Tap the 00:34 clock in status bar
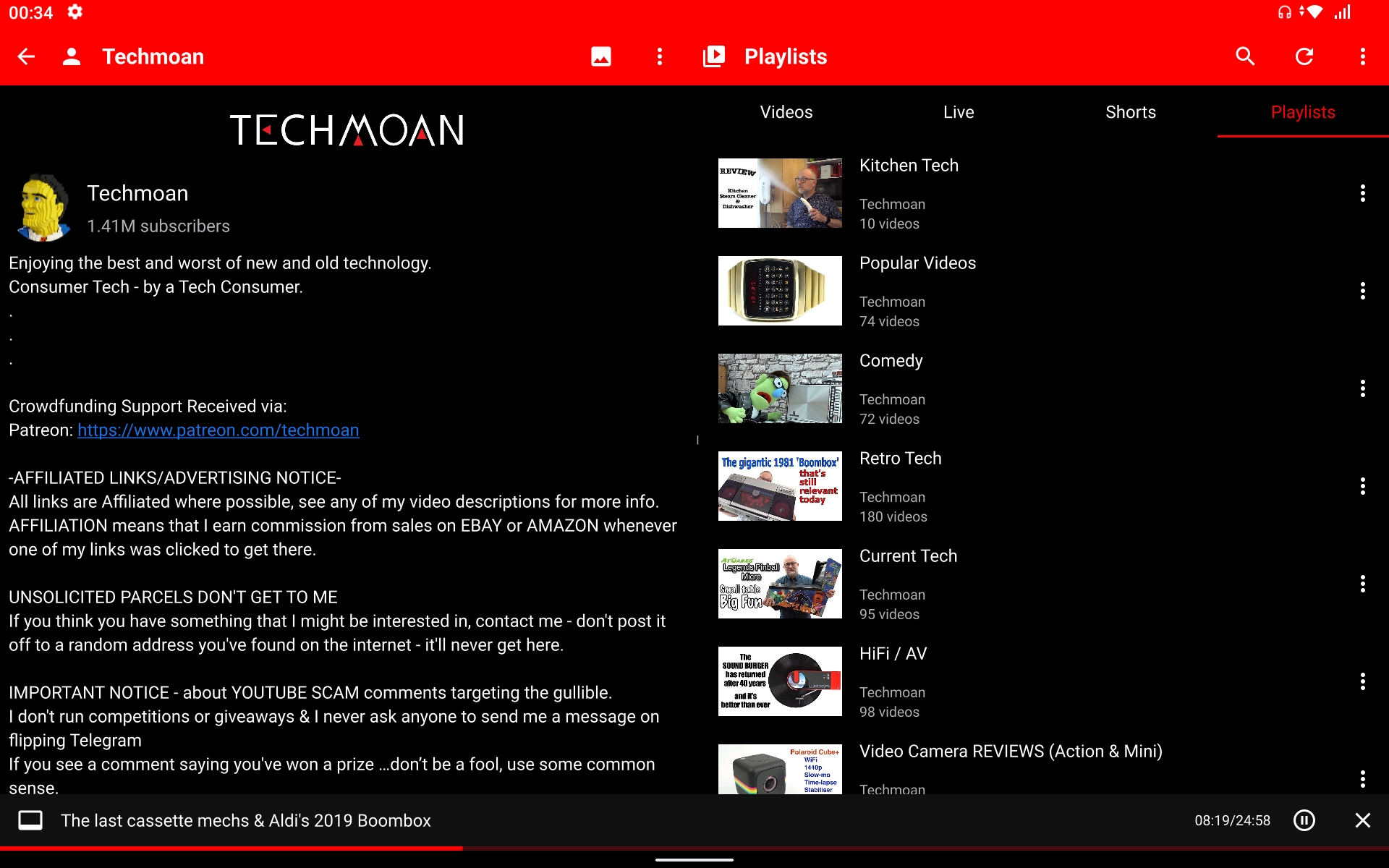The width and height of the screenshot is (1389, 868). [x=30, y=12]
